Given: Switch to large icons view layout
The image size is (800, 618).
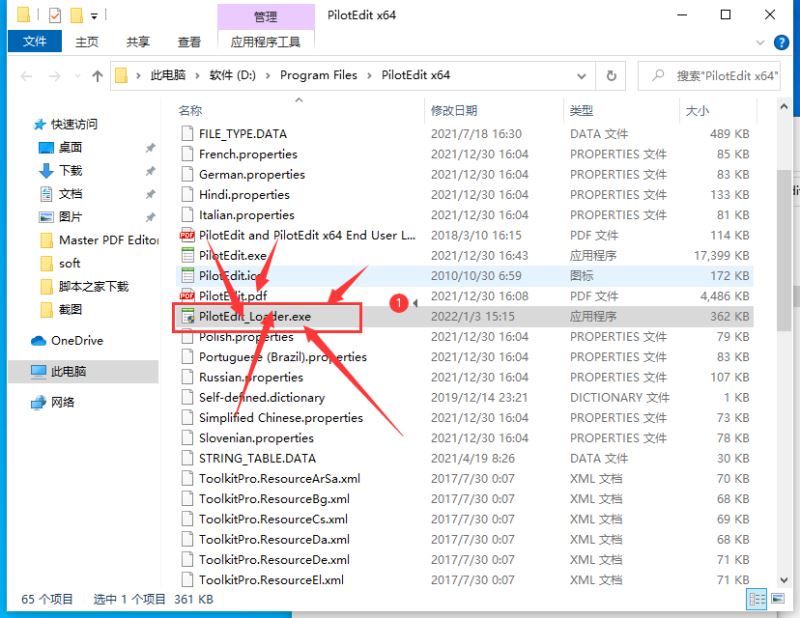Looking at the screenshot, I should [x=778, y=599].
